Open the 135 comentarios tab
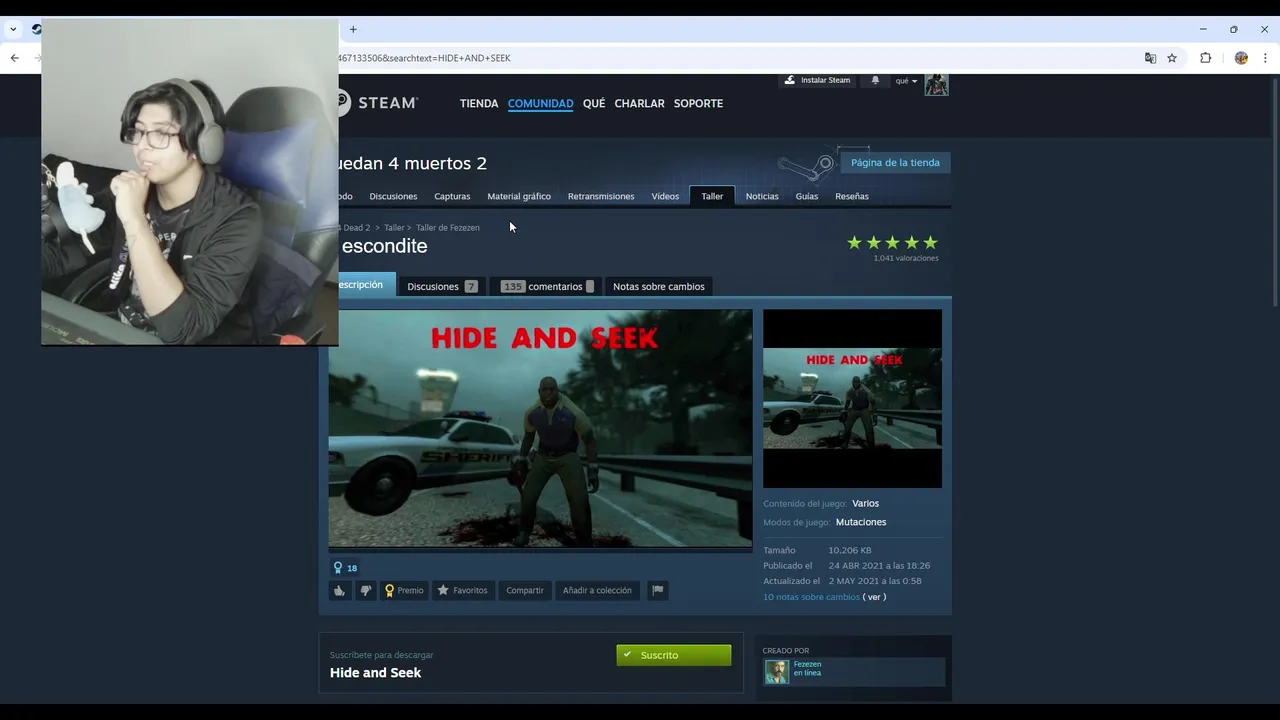The image size is (1280, 720). point(547,286)
